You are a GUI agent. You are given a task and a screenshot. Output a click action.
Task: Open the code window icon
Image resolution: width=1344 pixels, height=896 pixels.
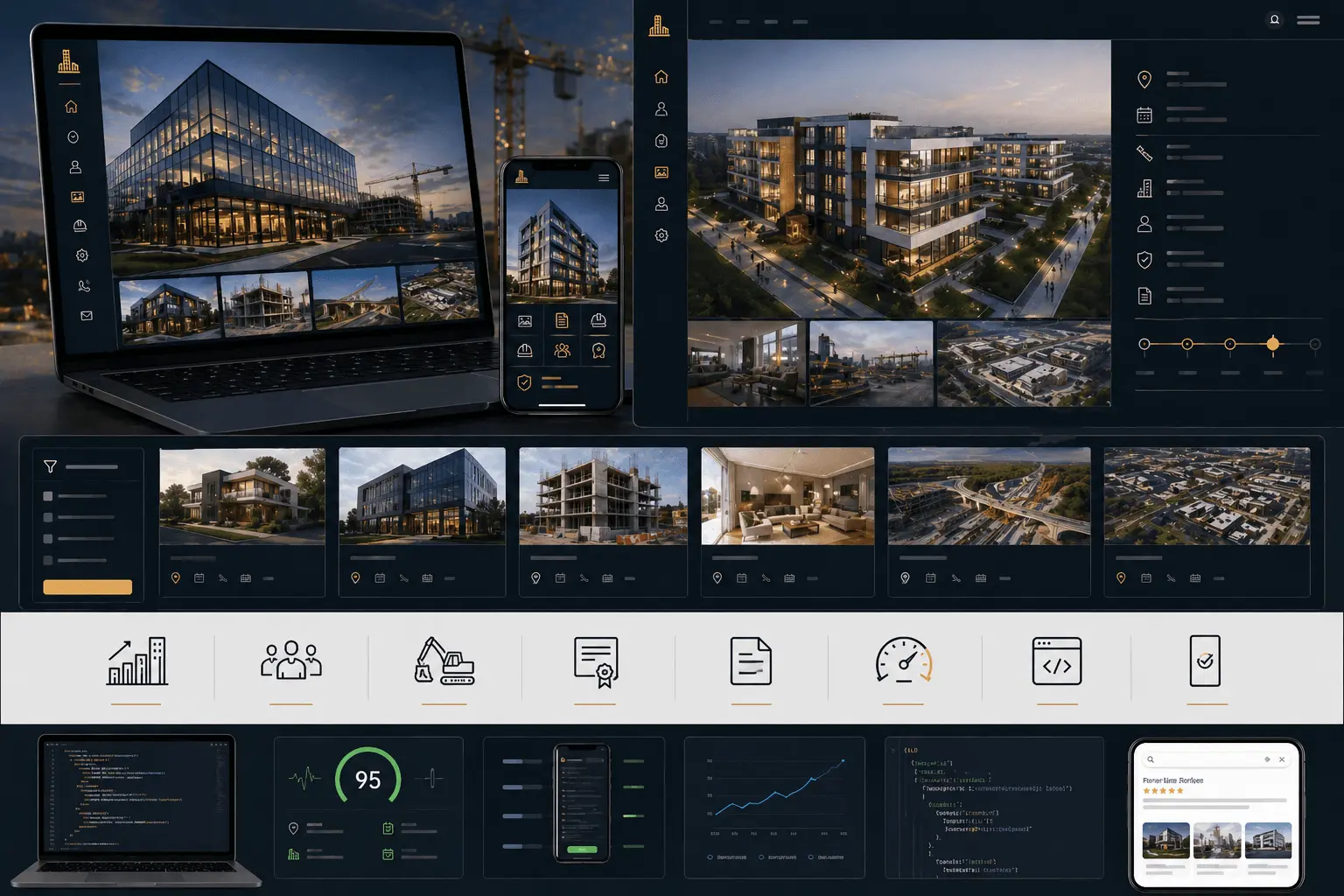(1057, 661)
